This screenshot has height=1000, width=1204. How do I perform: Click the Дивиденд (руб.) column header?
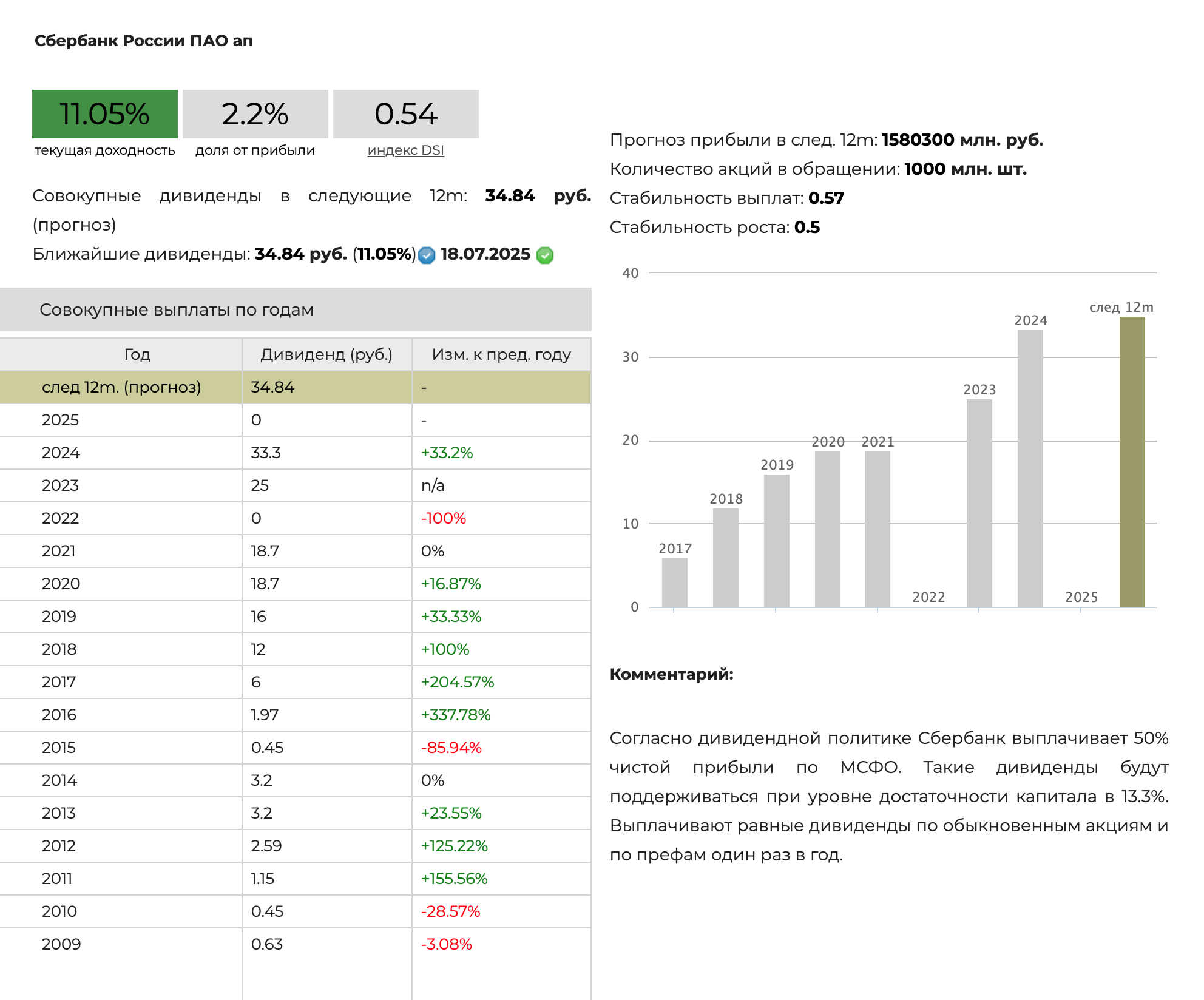326,354
